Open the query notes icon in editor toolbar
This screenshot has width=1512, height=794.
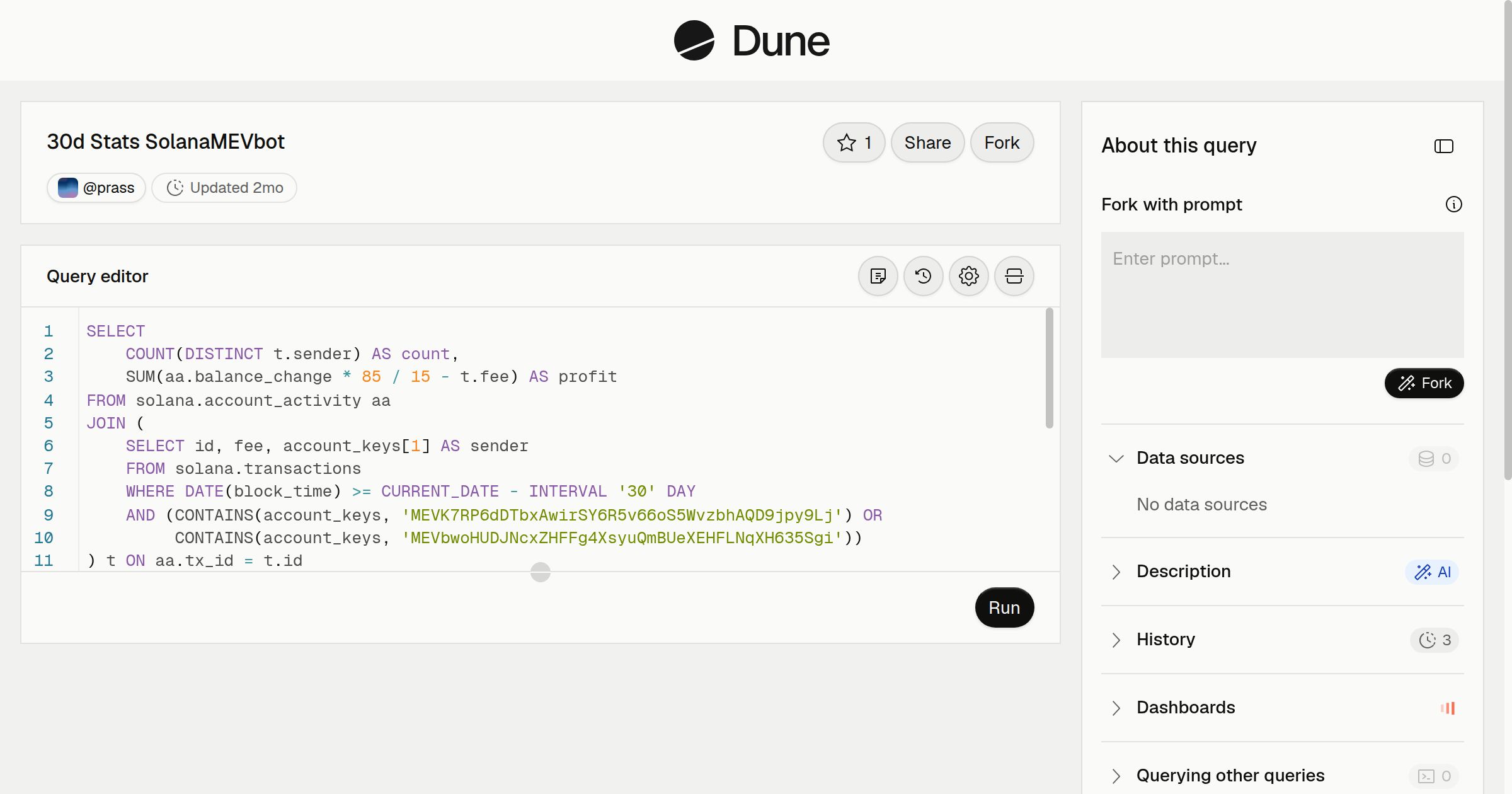point(878,276)
